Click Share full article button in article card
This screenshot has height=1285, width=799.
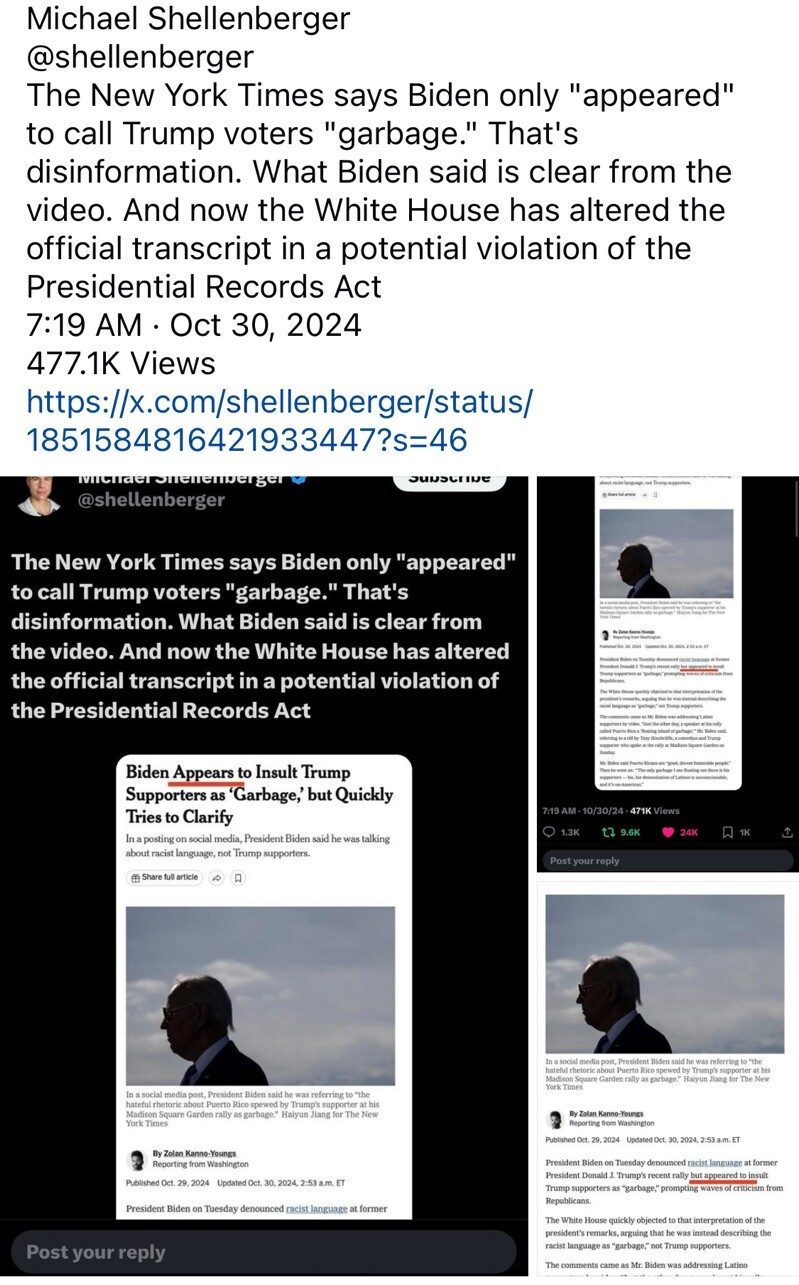(x=165, y=877)
